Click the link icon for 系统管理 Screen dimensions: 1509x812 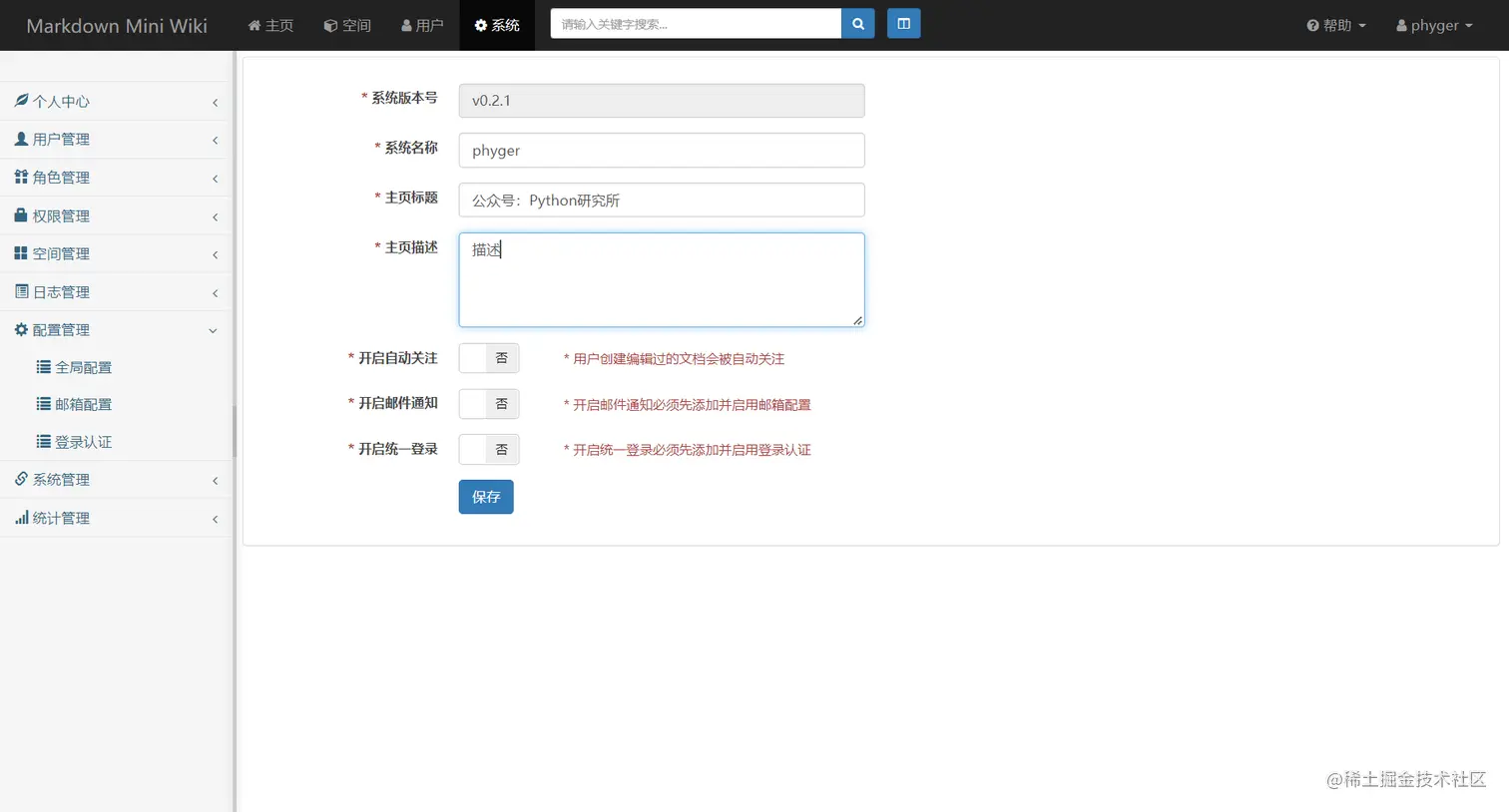21,479
